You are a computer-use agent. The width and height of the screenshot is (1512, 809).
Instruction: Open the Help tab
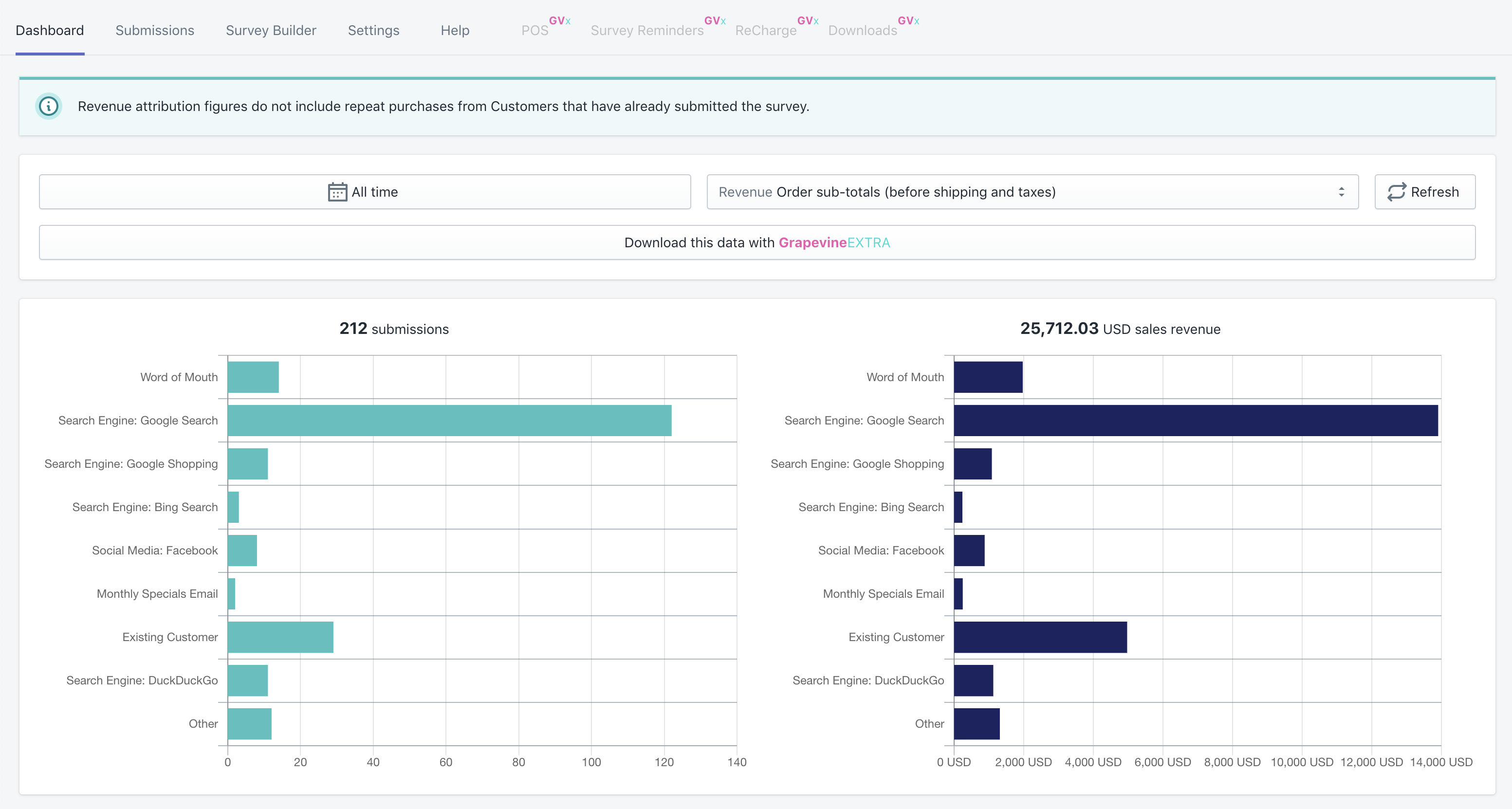[x=455, y=31]
